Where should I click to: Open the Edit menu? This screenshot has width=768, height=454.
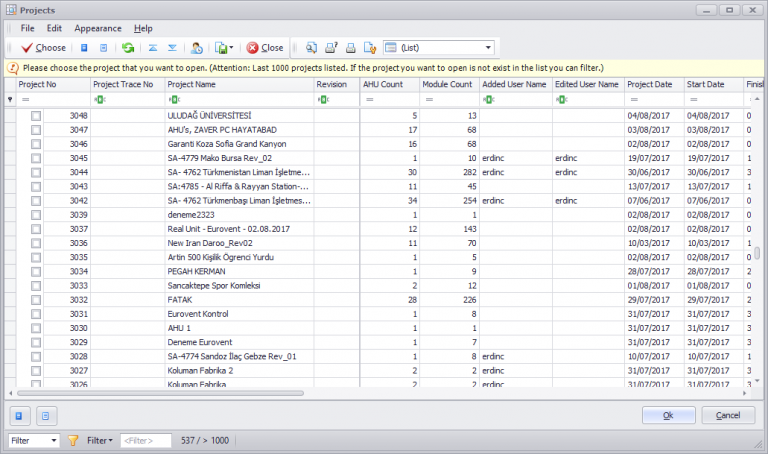[x=54, y=28]
